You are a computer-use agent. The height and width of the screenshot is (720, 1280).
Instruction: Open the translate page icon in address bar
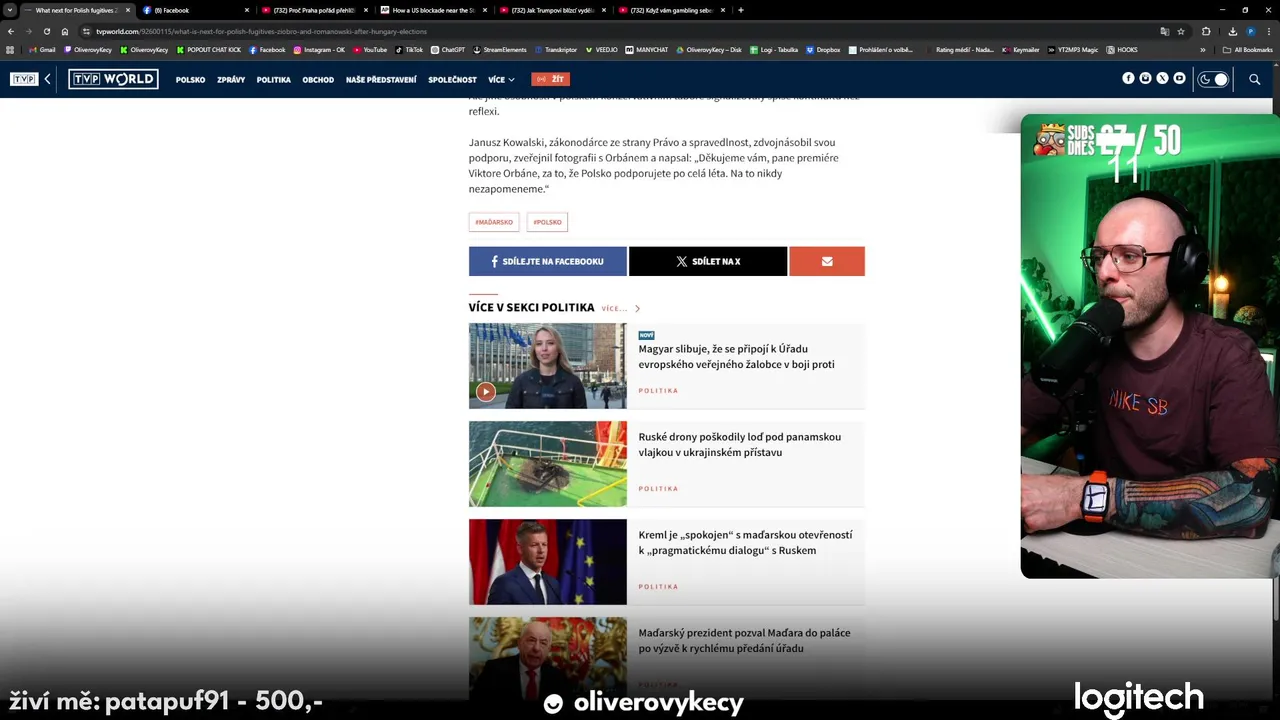tap(1164, 31)
